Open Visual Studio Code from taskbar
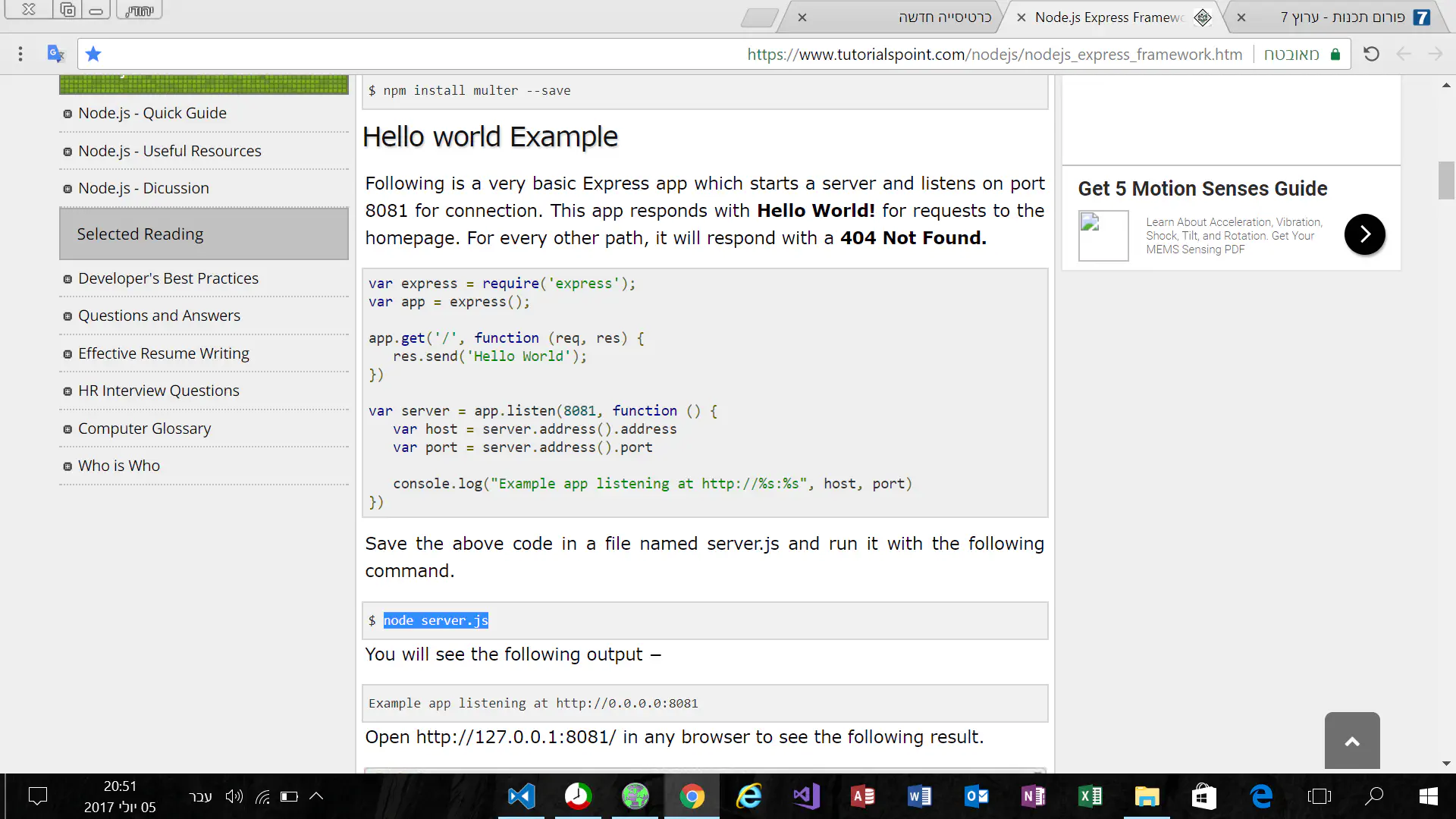 tap(521, 796)
